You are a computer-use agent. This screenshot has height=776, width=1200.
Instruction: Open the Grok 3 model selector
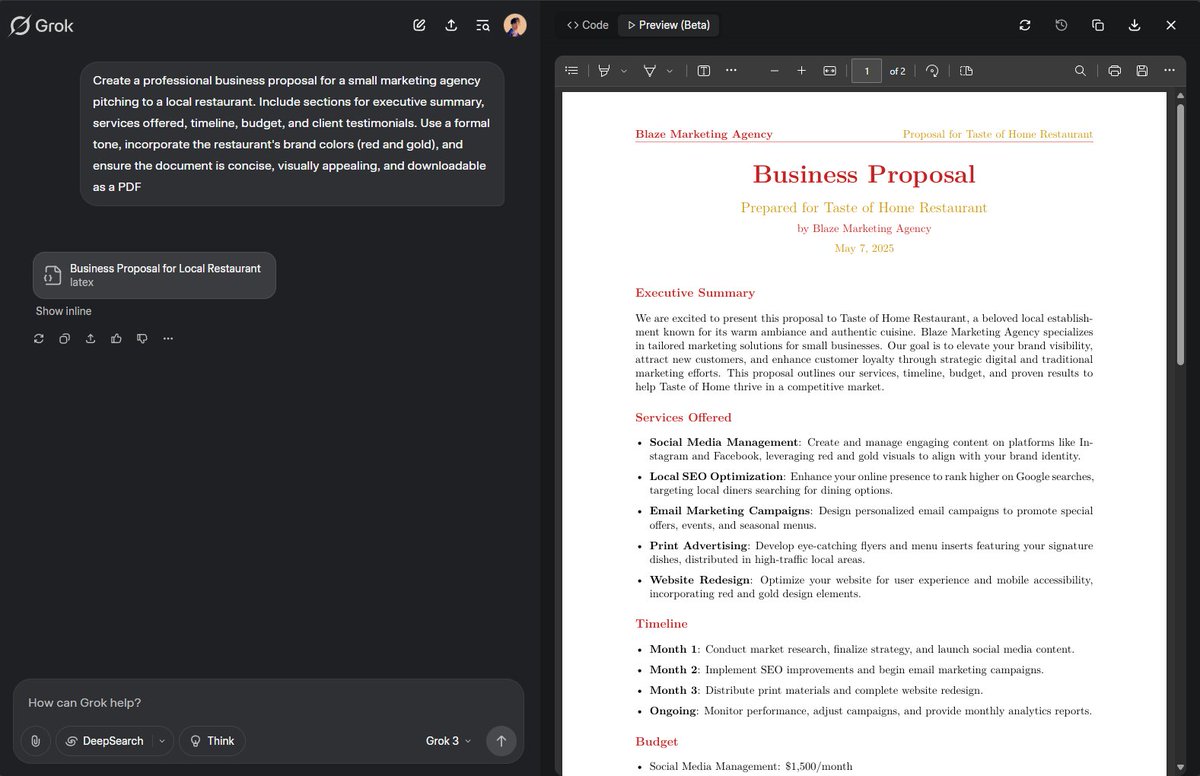tap(448, 741)
